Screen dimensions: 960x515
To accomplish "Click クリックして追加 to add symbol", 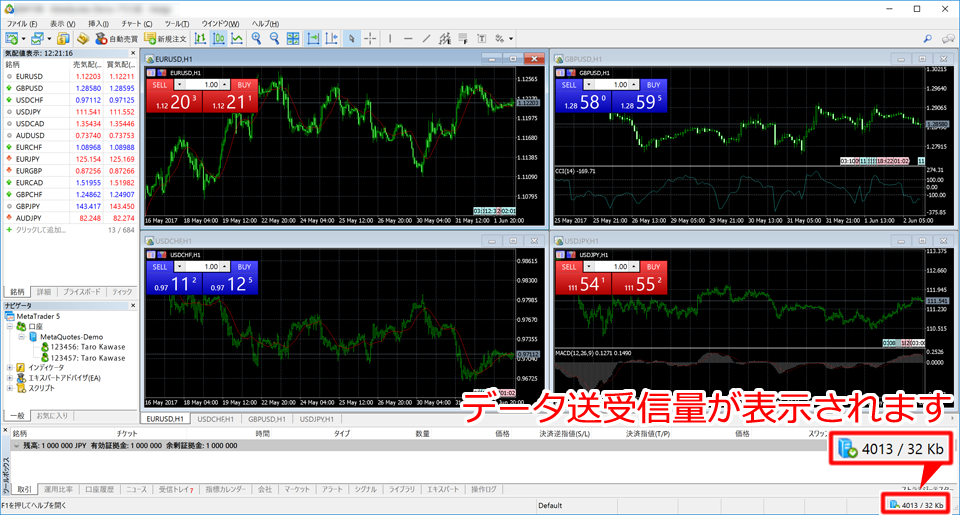I will (40, 230).
